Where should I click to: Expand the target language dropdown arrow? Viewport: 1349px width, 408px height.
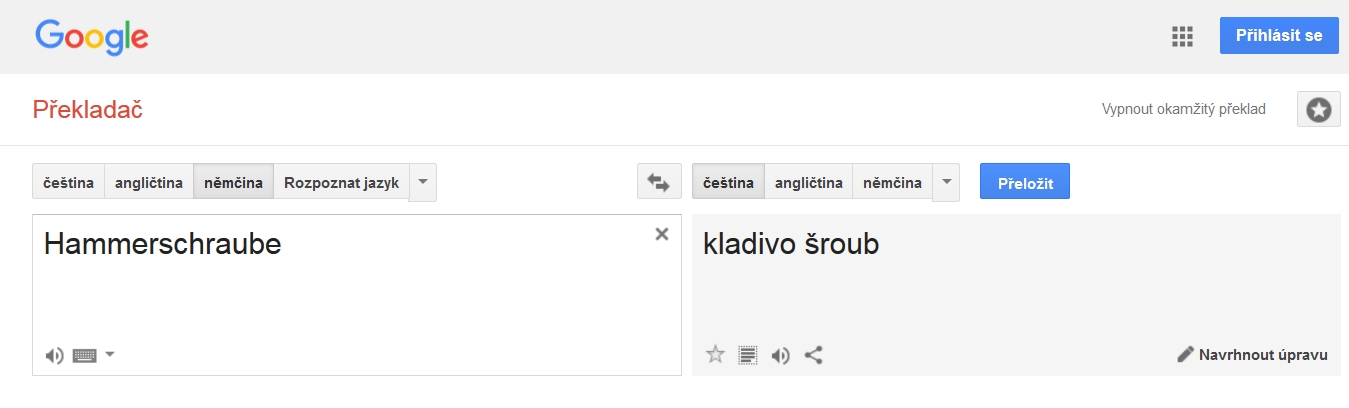pyautogui.click(x=946, y=182)
